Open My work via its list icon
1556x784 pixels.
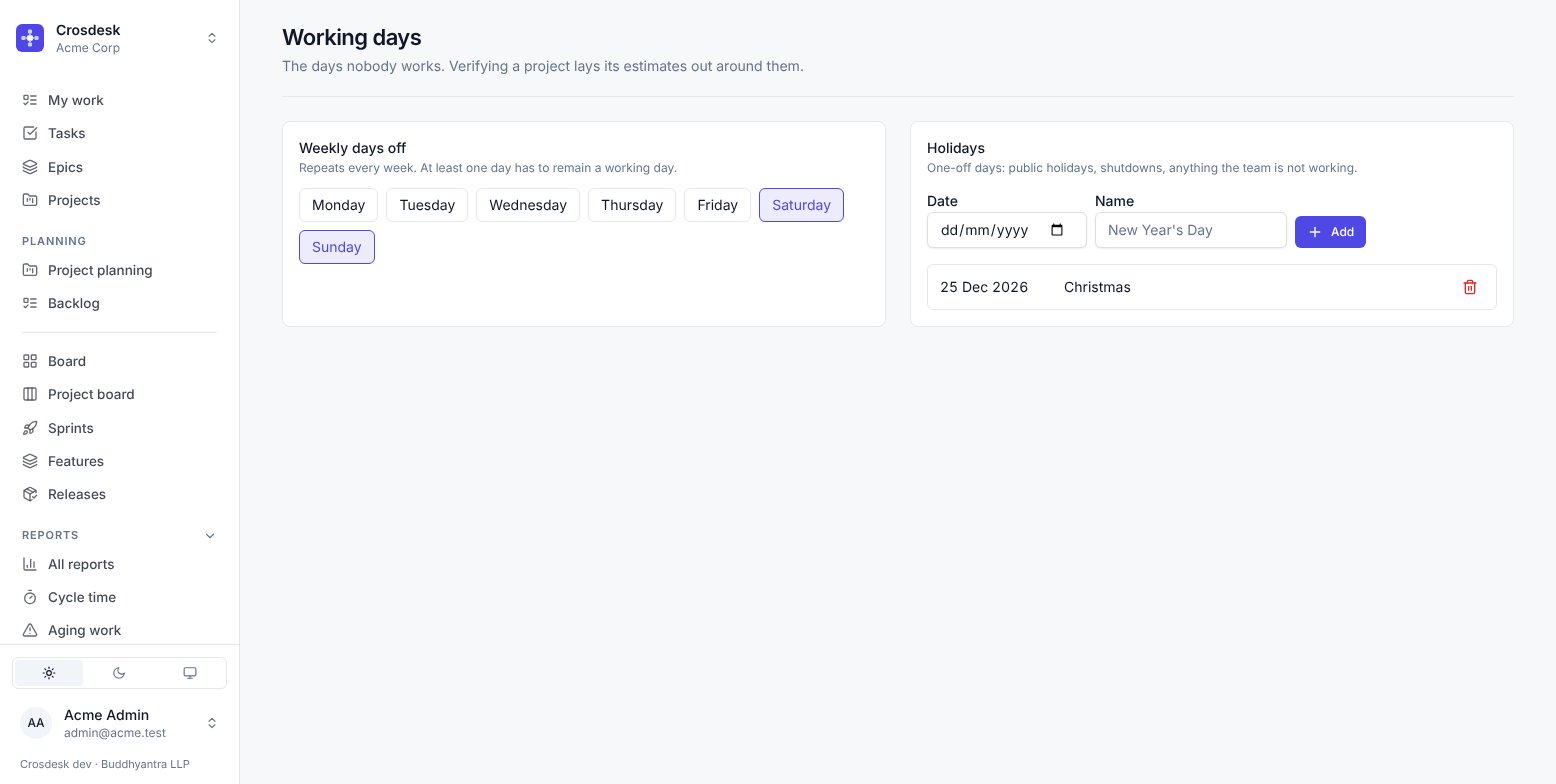pyautogui.click(x=30, y=100)
